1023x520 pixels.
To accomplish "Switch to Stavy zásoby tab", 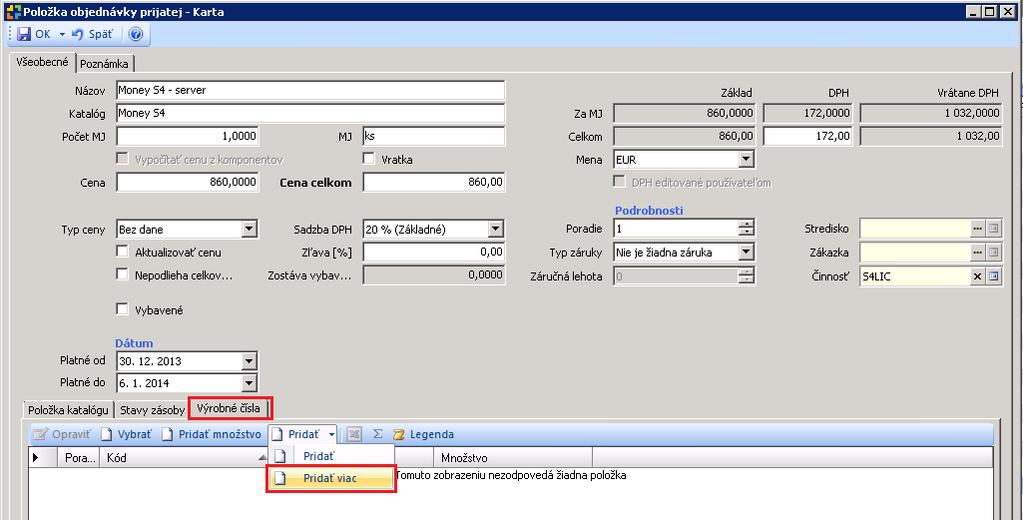I will pos(152,410).
